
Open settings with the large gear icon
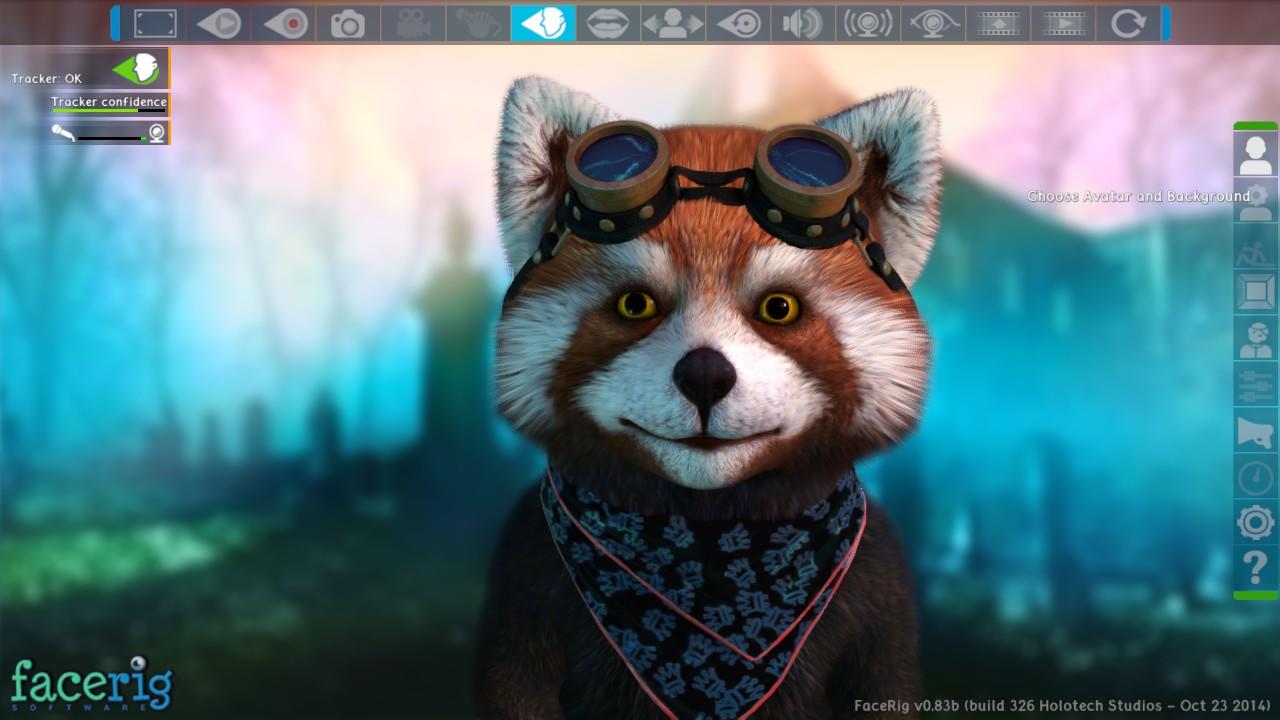tap(1255, 523)
